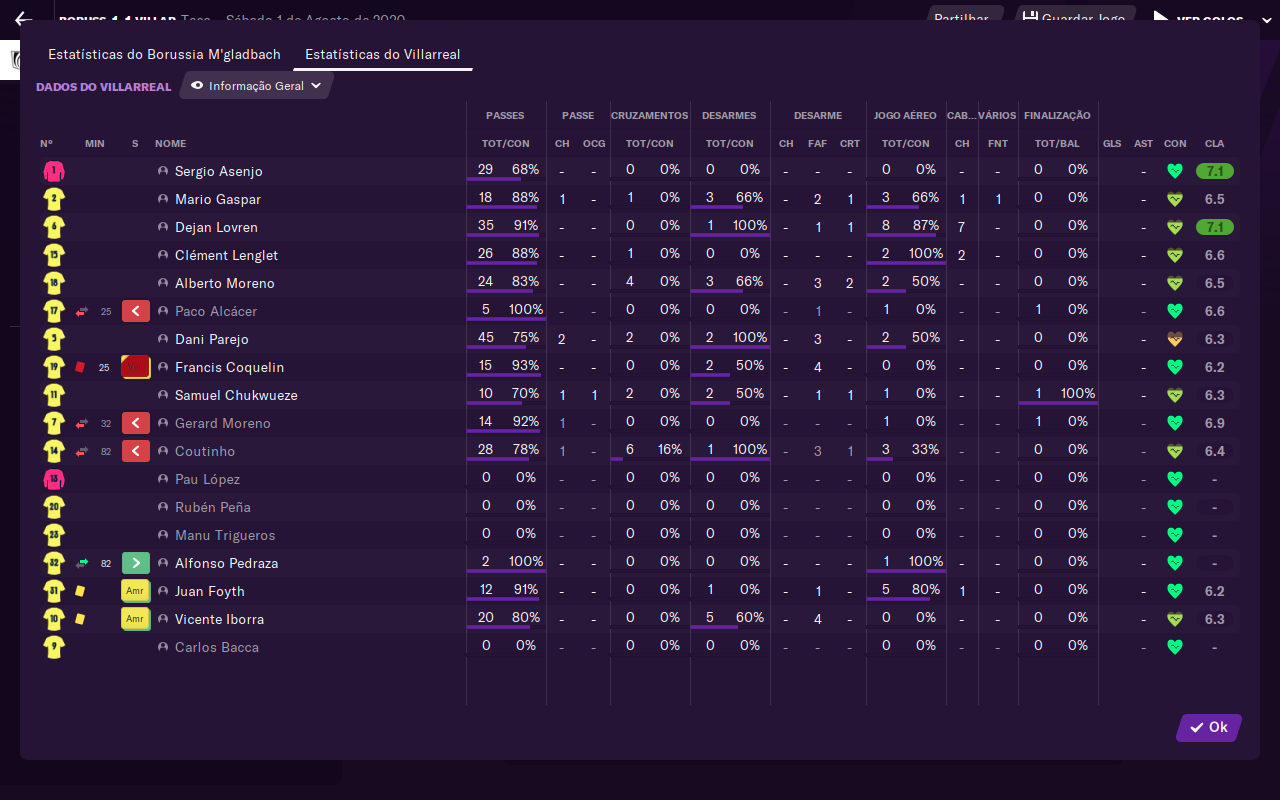The image size is (1280, 800).
Task: Click Sergio Asenjo's pink goalkeeper shirt icon
Action: (x=54, y=171)
